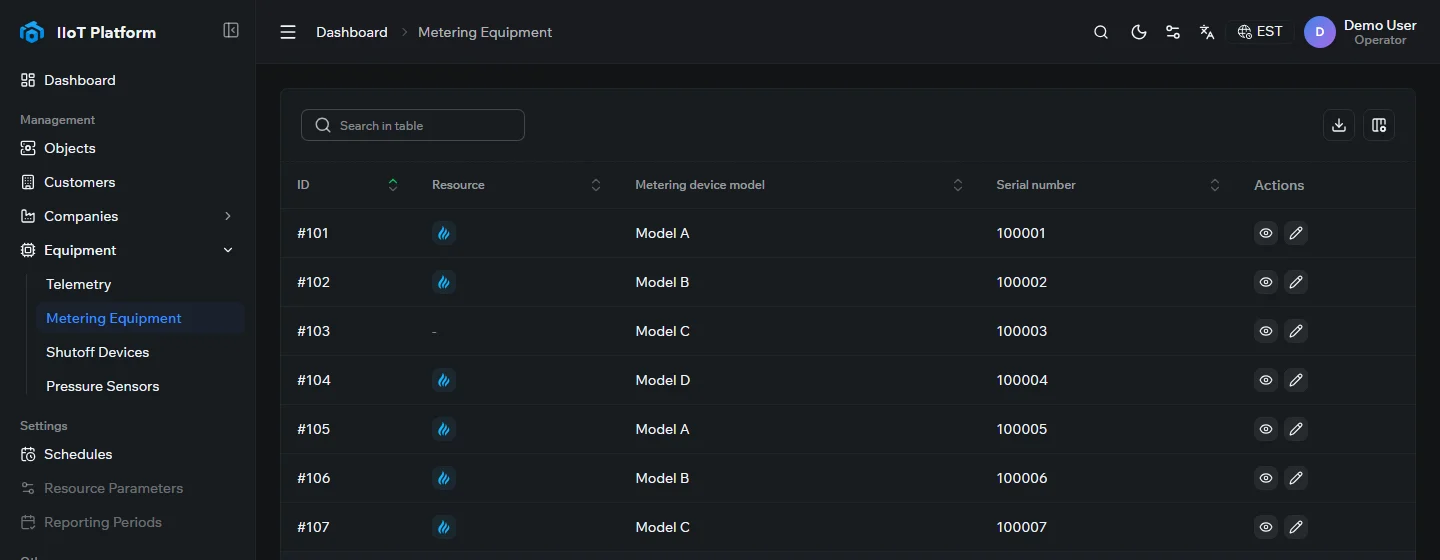
Task: Open the Customers sidebar item
Action: [128, 182]
